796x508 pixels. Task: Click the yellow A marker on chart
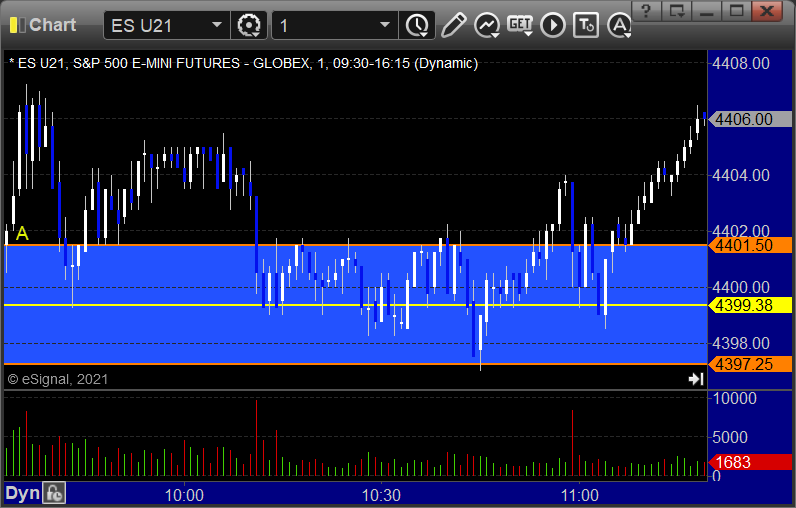[22, 233]
